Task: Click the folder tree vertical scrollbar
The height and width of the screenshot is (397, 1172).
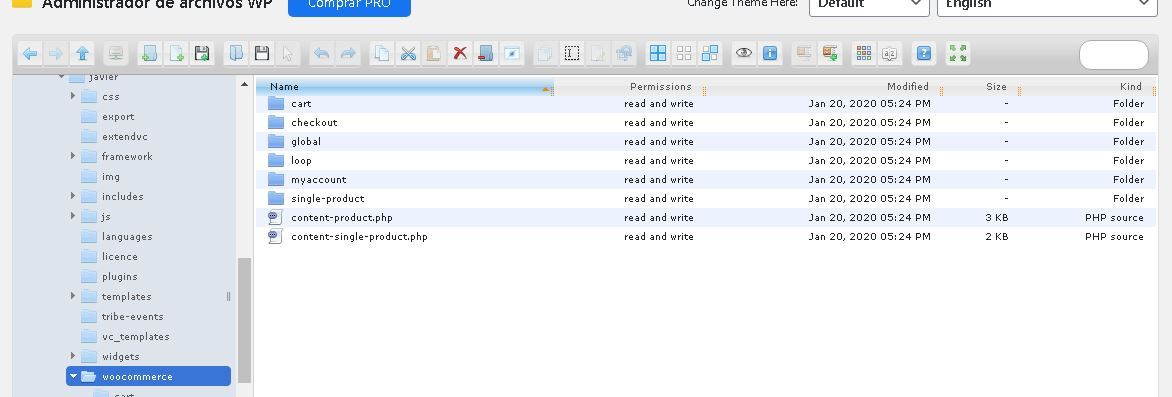Action: click(244, 320)
